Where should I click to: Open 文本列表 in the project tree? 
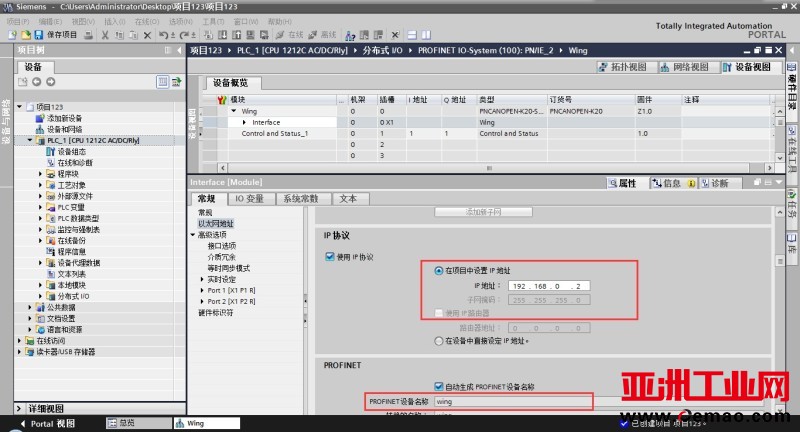(71, 274)
